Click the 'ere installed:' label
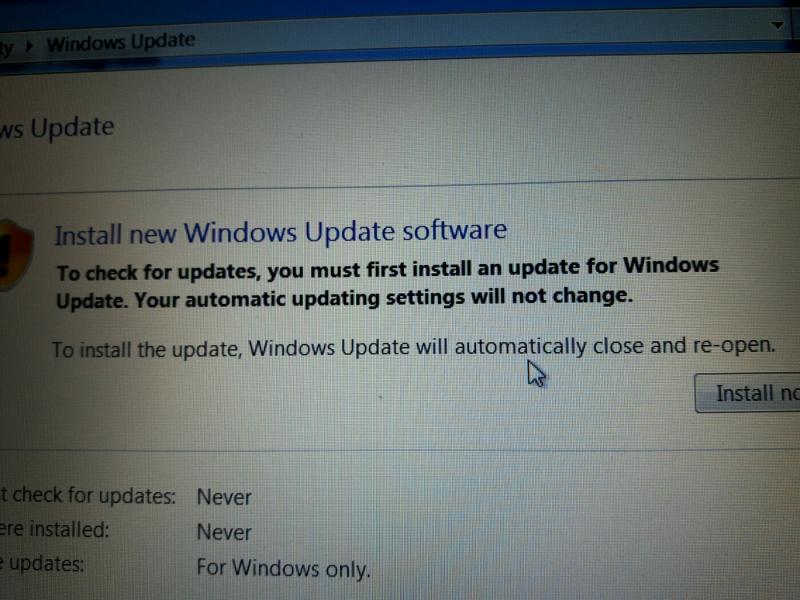 [54, 530]
